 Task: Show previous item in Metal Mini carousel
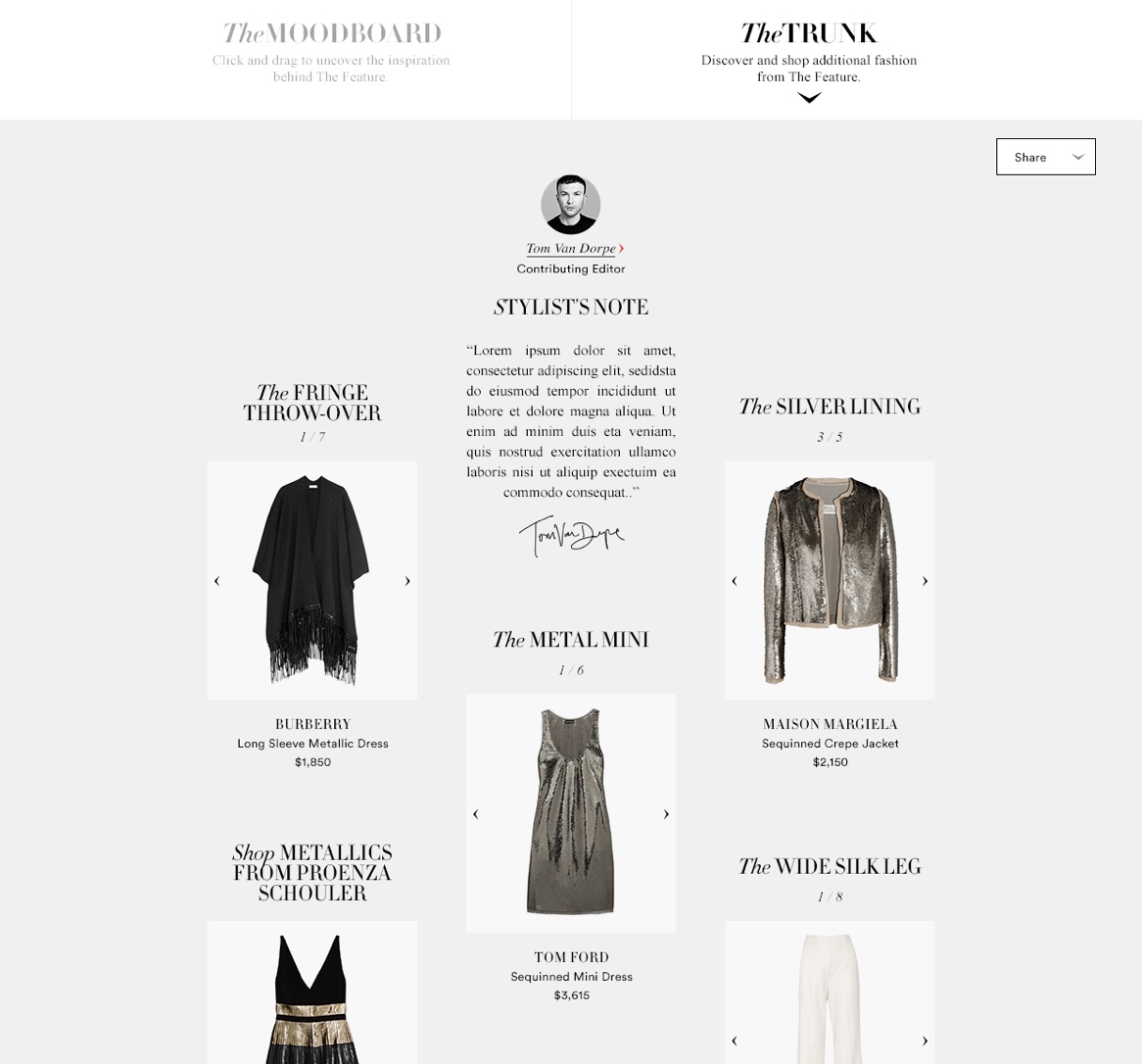coord(476,814)
